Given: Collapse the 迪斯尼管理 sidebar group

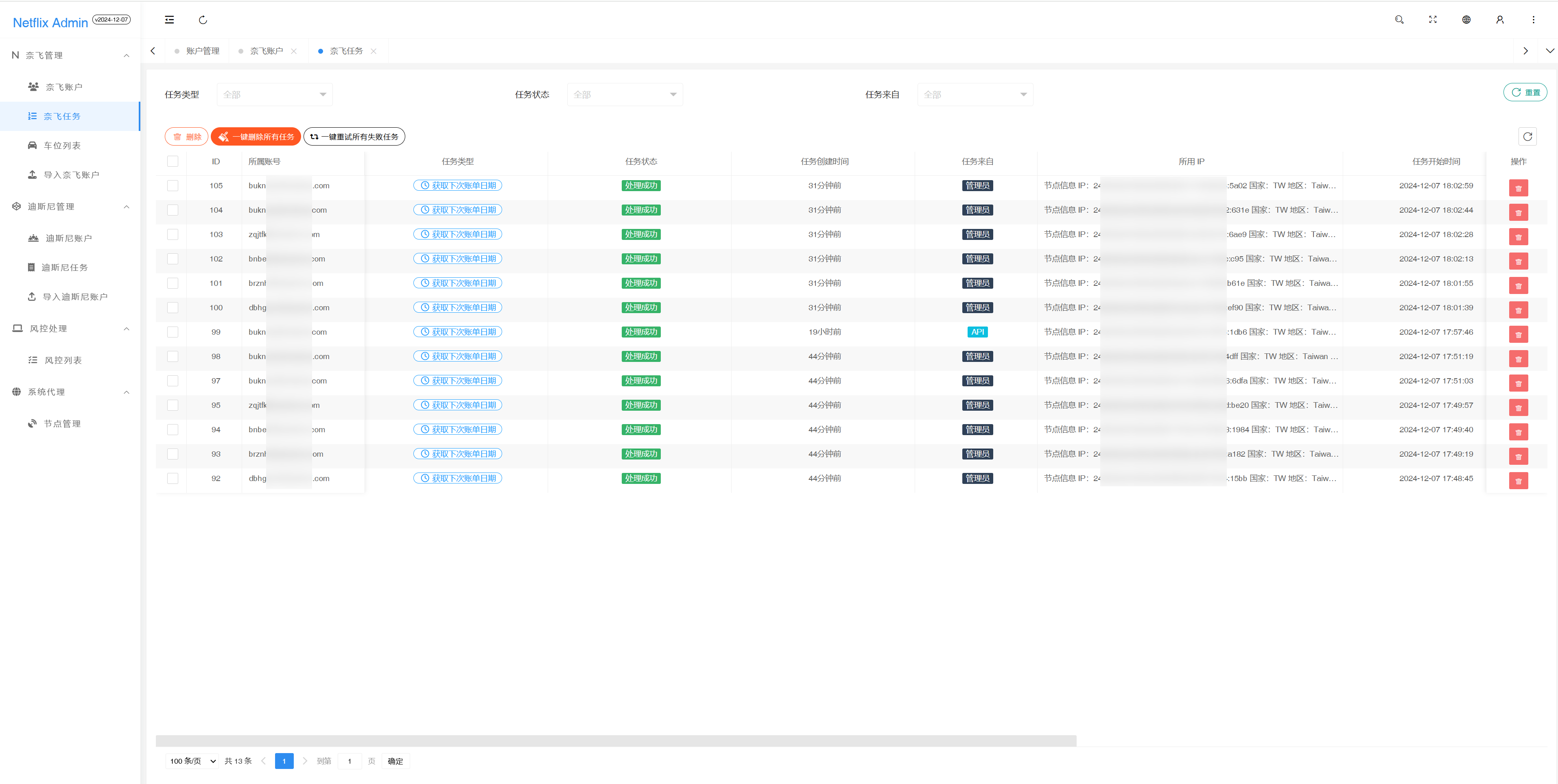Looking at the screenshot, I should coord(70,207).
